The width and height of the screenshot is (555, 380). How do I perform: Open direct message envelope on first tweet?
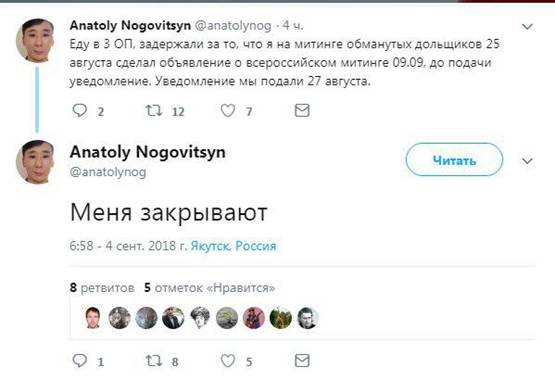[x=302, y=111]
